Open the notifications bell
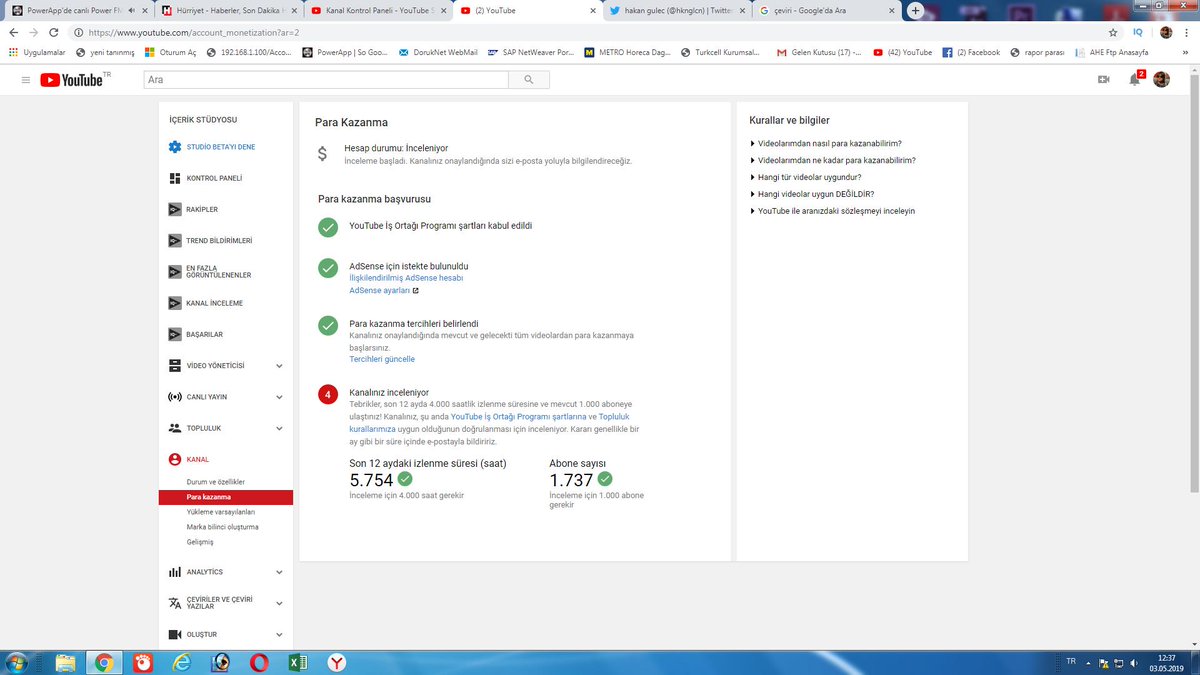Image resolution: width=1200 pixels, height=675 pixels. [x=1134, y=79]
